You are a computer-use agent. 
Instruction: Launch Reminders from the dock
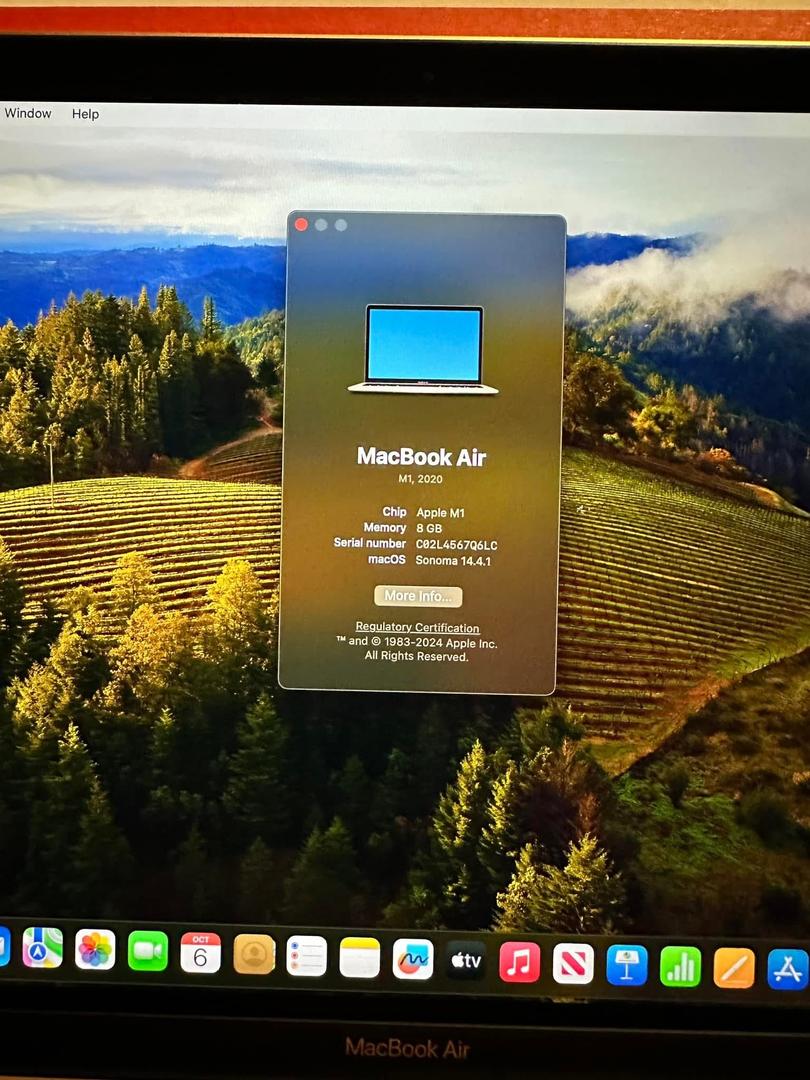[x=307, y=956]
